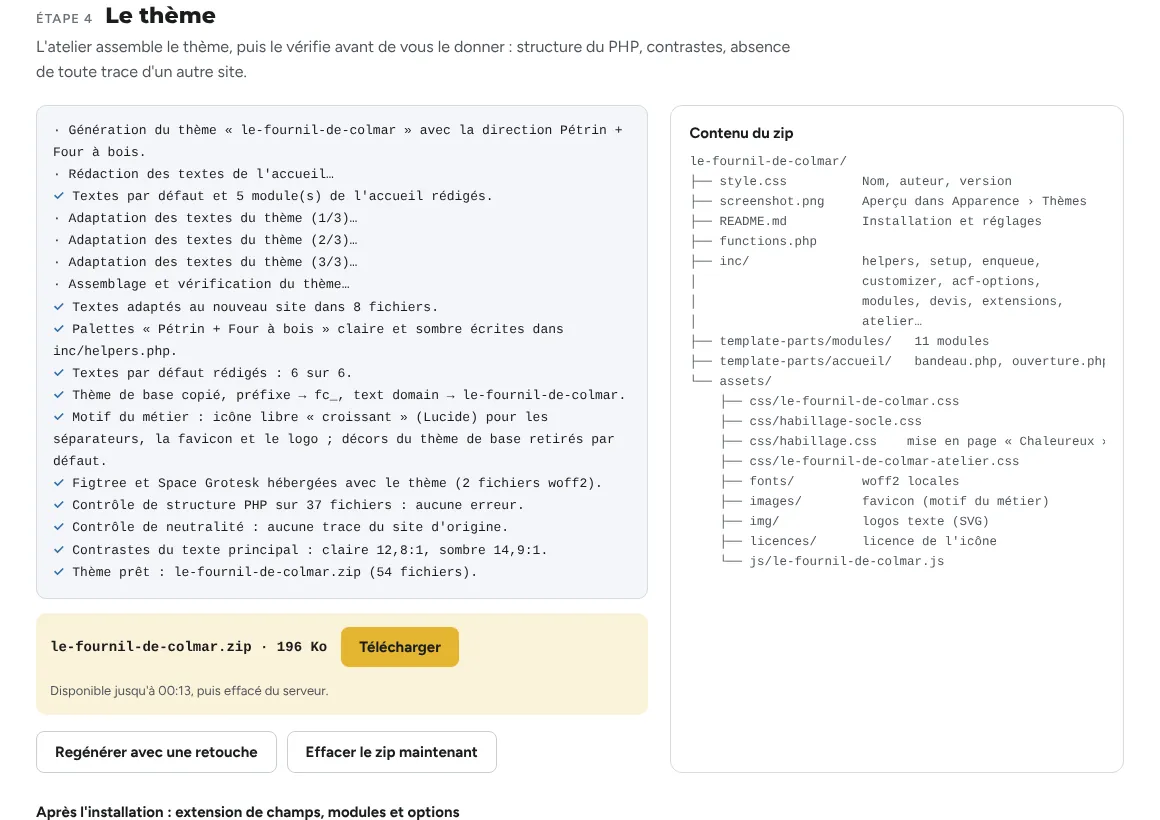The width and height of the screenshot is (1160, 820).
Task: Click the checkmark beside 'Thème prêt' log line
Action: coord(58,572)
